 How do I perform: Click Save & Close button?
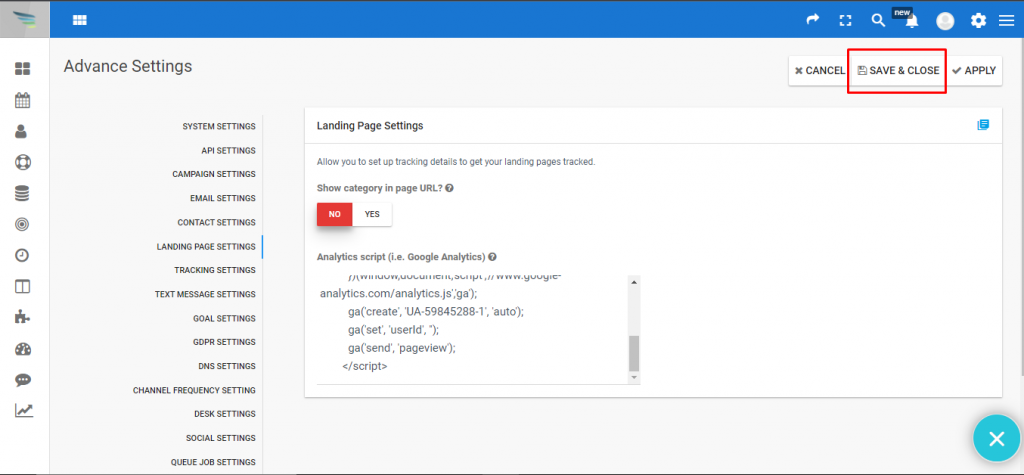tap(898, 71)
